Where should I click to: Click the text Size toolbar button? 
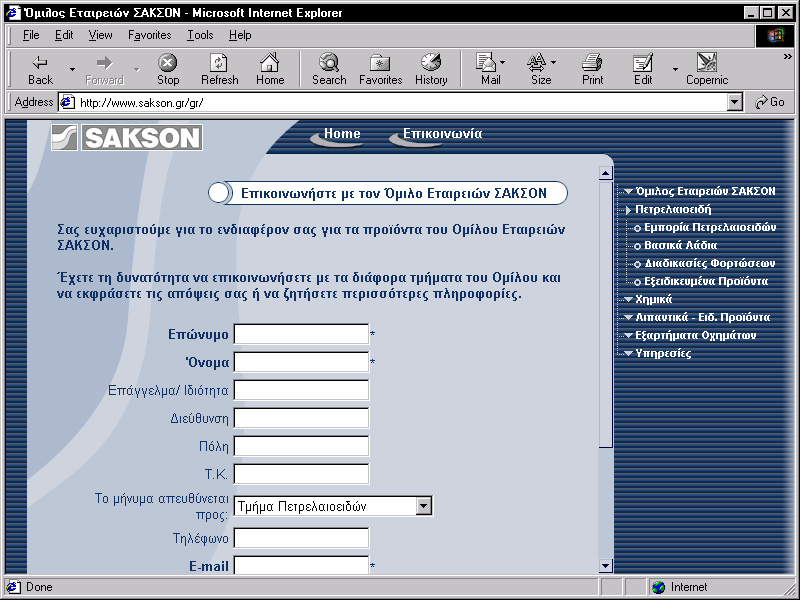point(541,70)
